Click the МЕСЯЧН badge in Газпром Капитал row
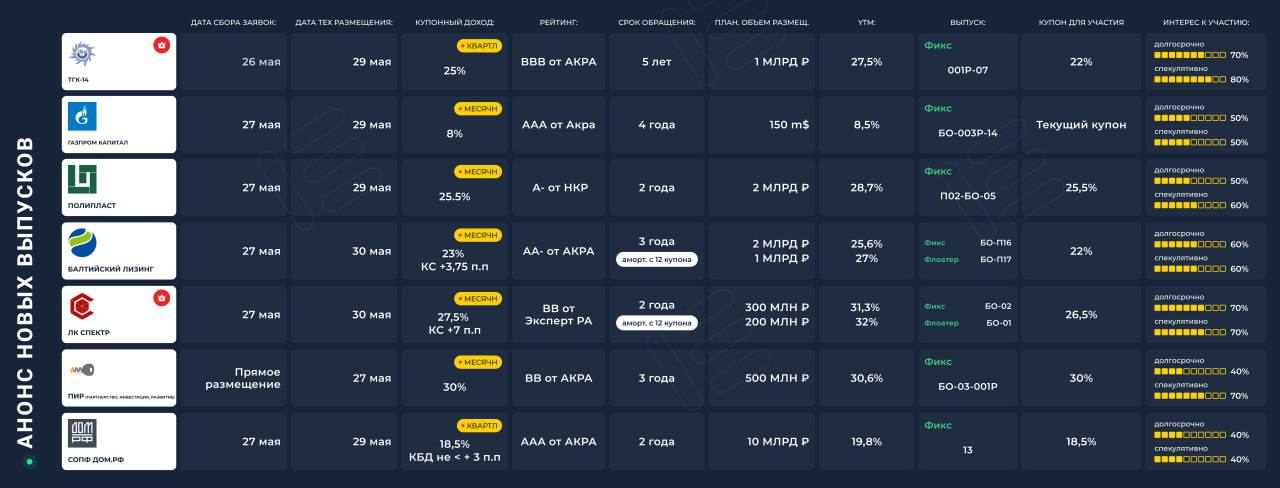 point(478,108)
